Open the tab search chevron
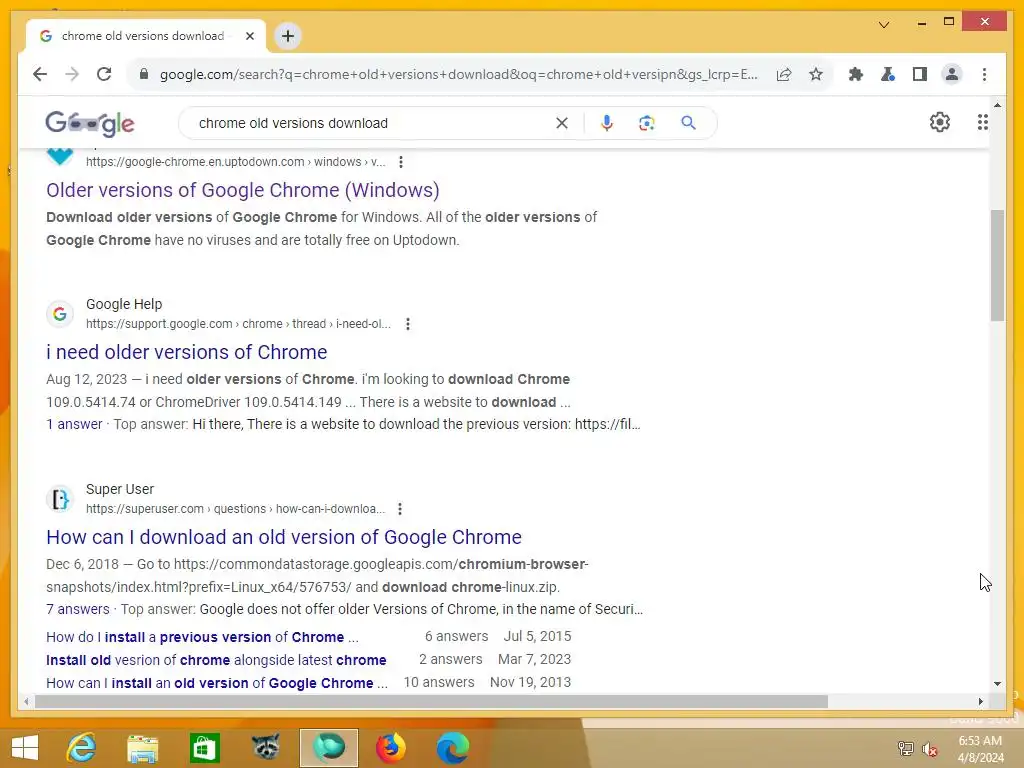The height and width of the screenshot is (768, 1024). click(x=884, y=25)
